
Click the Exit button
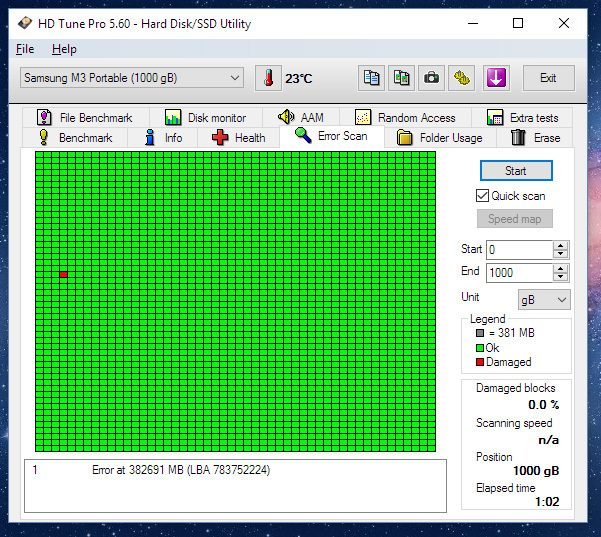pyautogui.click(x=548, y=78)
